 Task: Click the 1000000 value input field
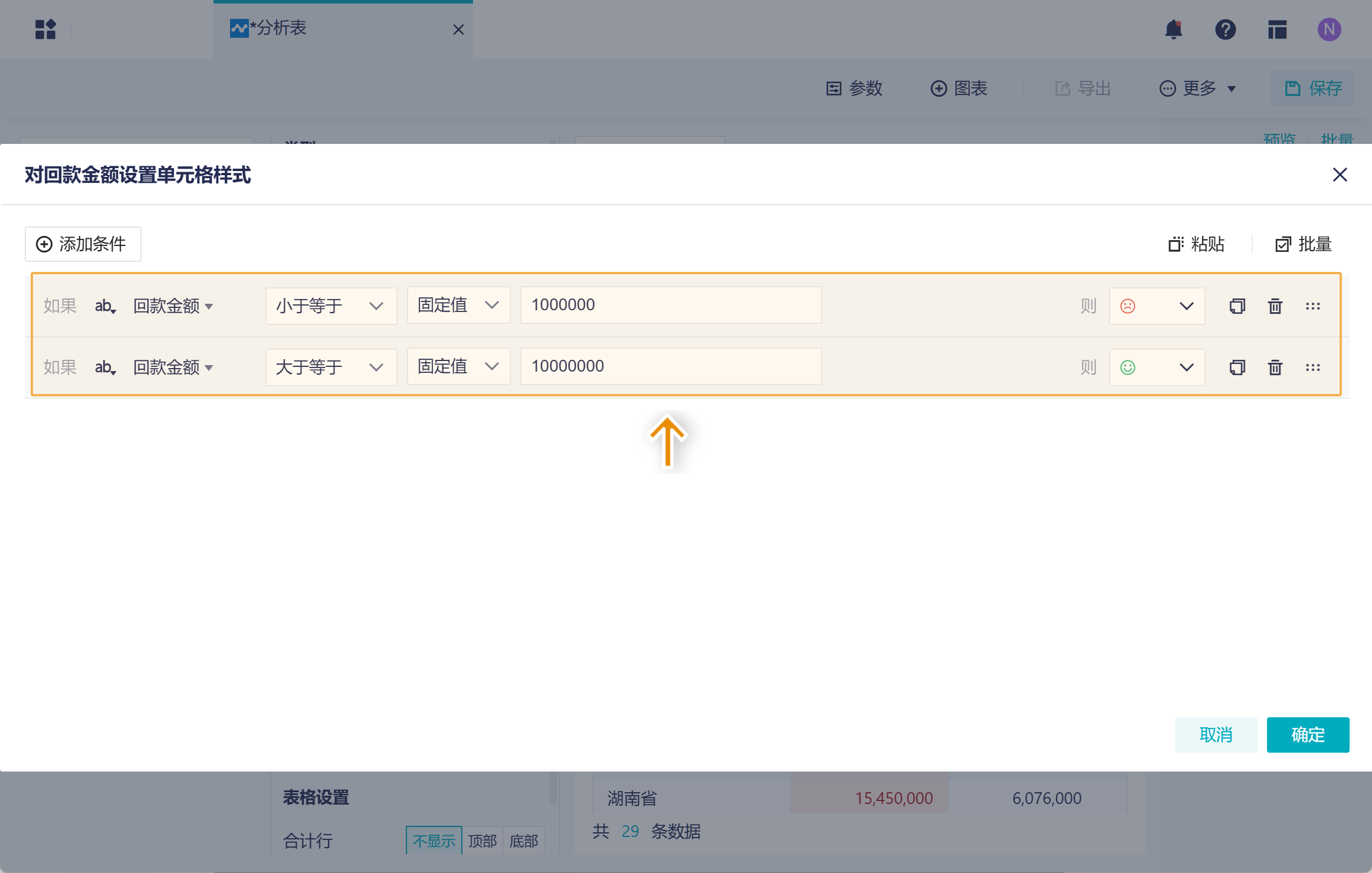pyautogui.click(x=671, y=305)
